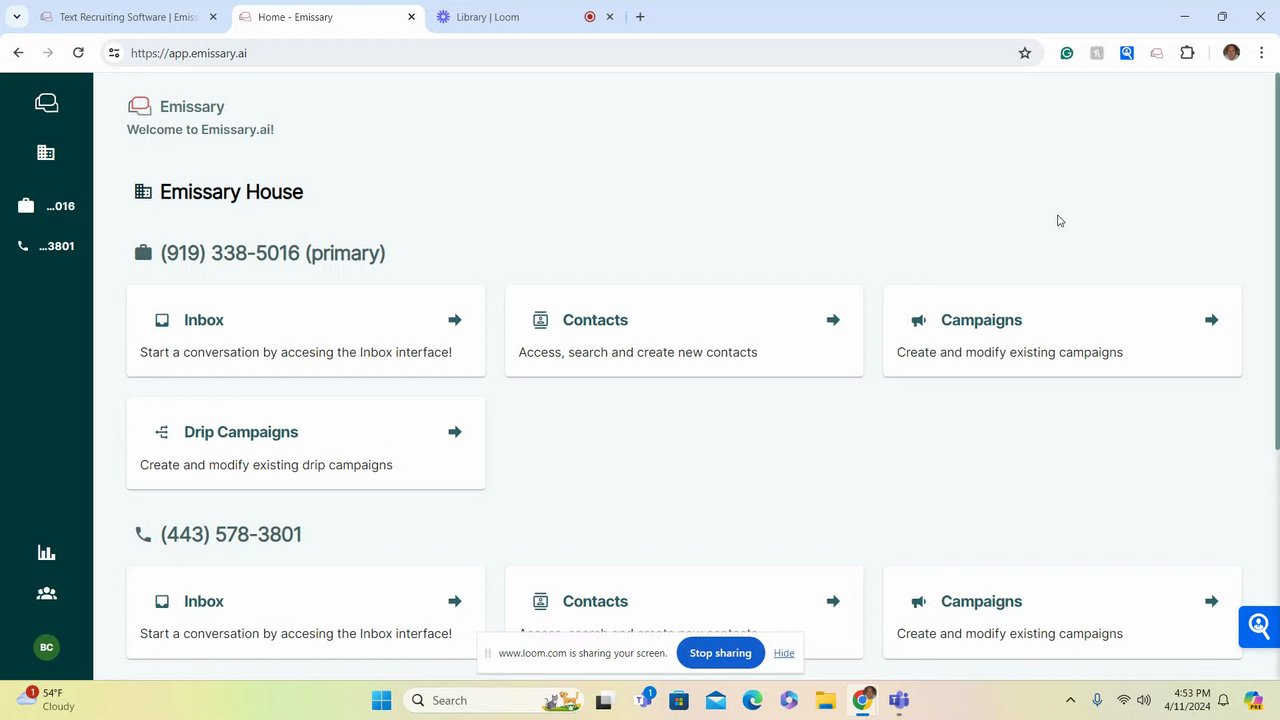Click the arrow on the (443) Inbox card
This screenshot has height=720, width=1280.
tap(455, 601)
